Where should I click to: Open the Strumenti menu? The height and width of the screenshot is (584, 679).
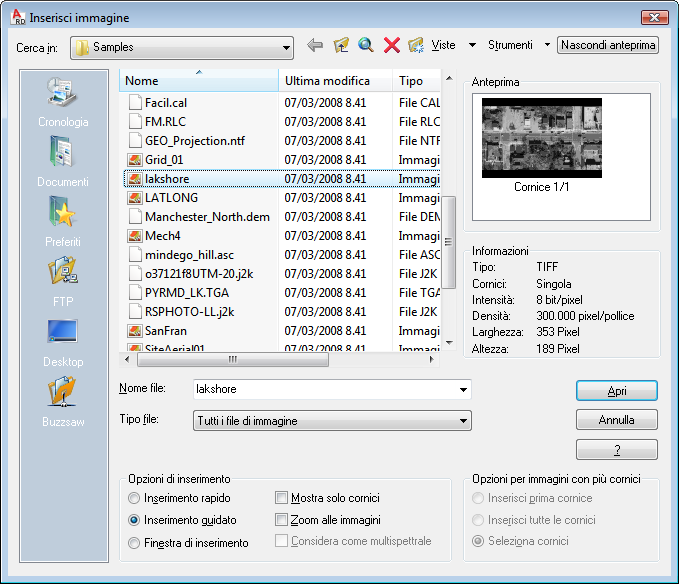(x=510, y=45)
